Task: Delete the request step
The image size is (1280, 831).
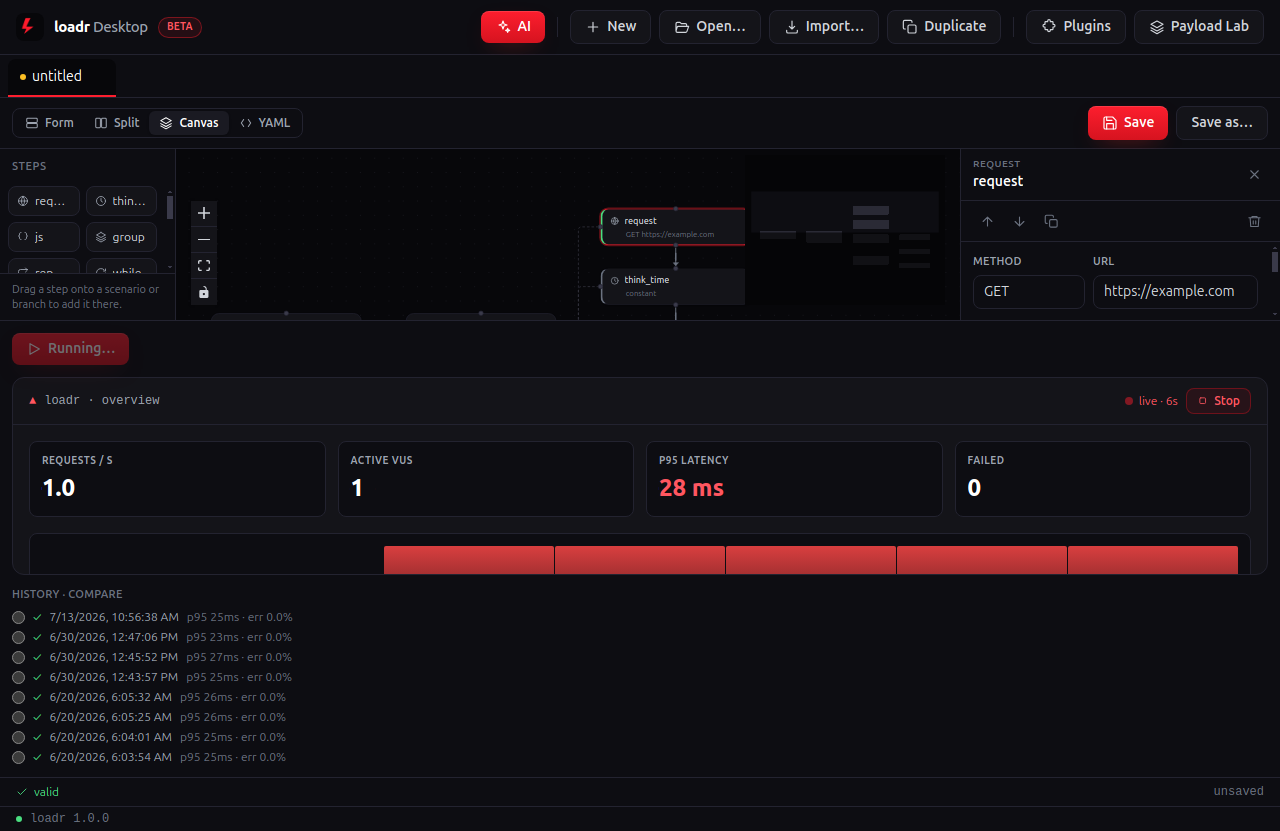Action: [x=1254, y=221]
